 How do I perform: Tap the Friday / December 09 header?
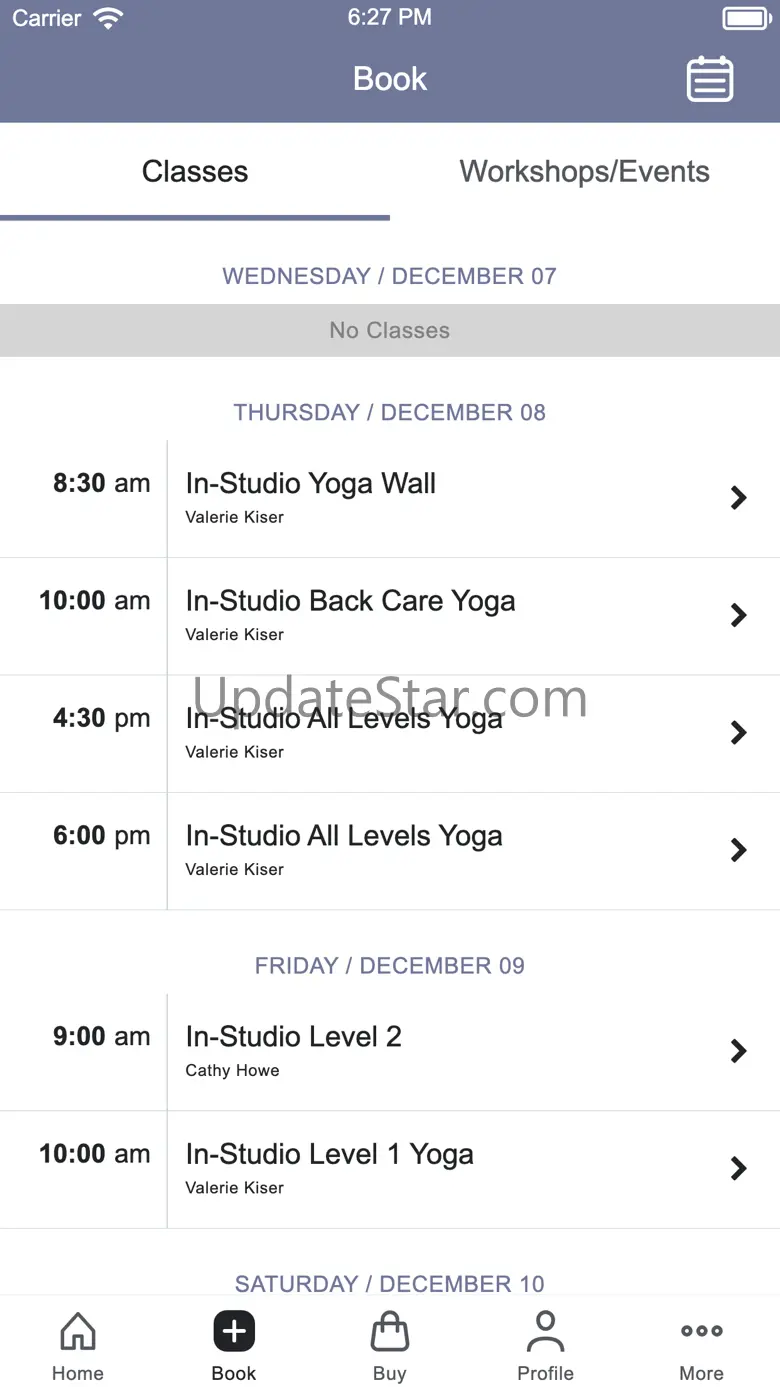point(390,966)
